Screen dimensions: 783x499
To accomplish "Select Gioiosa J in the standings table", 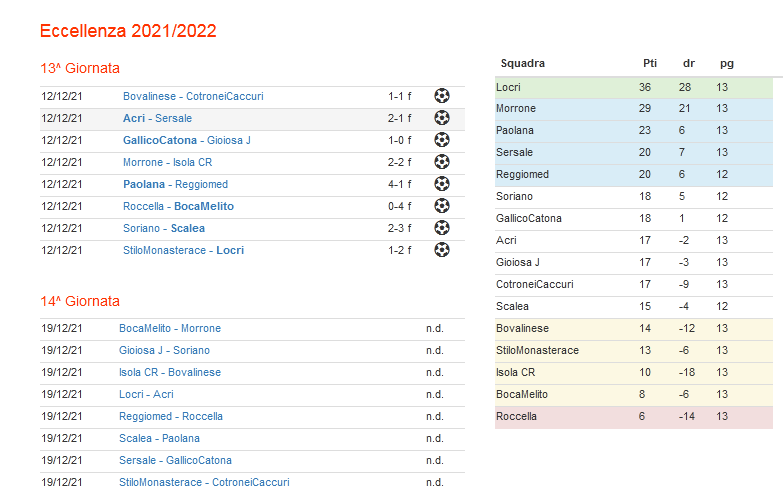I will (518, 262).
